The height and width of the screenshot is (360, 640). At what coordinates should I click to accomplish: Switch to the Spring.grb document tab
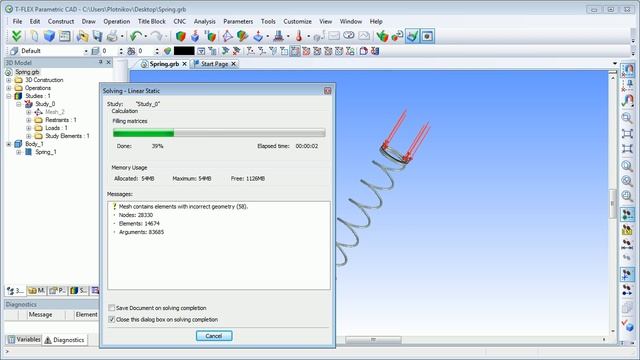(x=164, y=64)
